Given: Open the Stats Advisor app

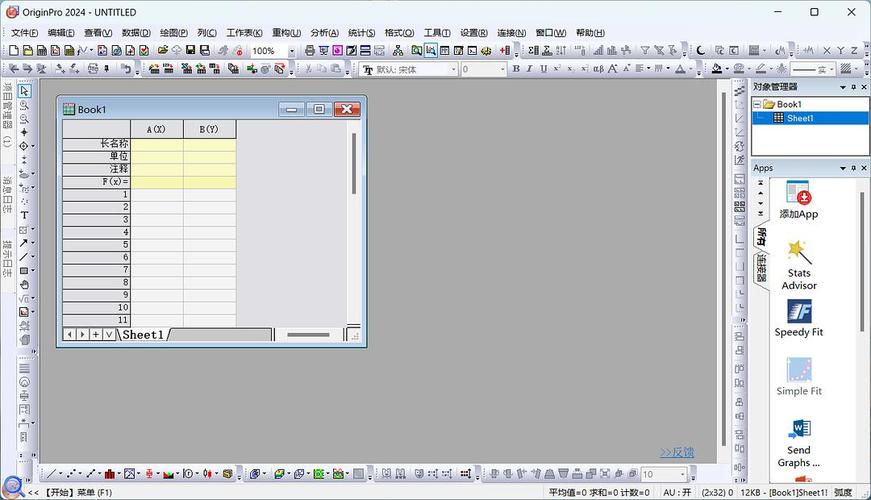Looking at the screenshot, I should pyautogui.click(x=799, y=264).
